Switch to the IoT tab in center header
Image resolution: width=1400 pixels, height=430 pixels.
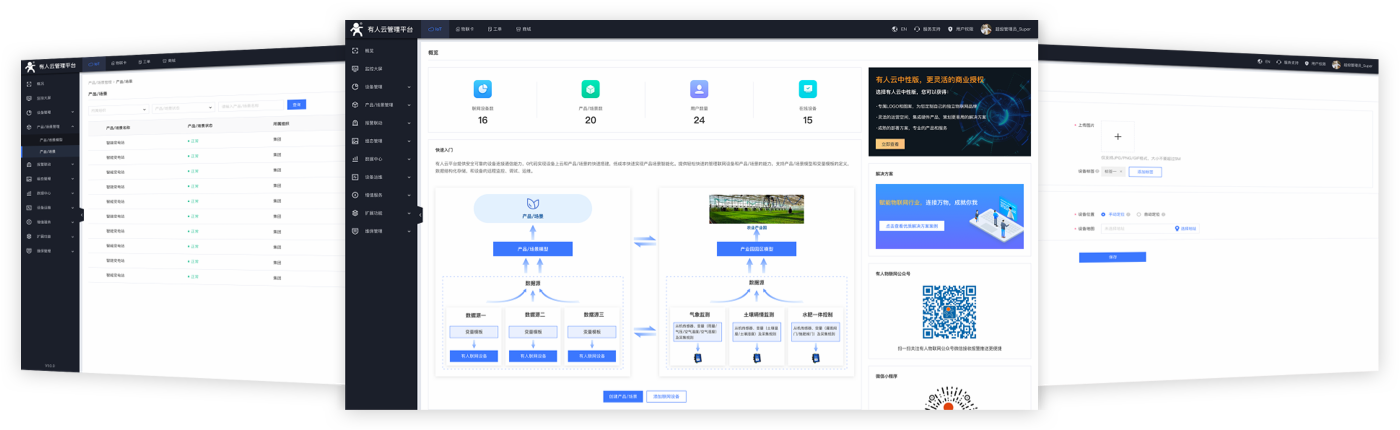(x=435, y=29)
